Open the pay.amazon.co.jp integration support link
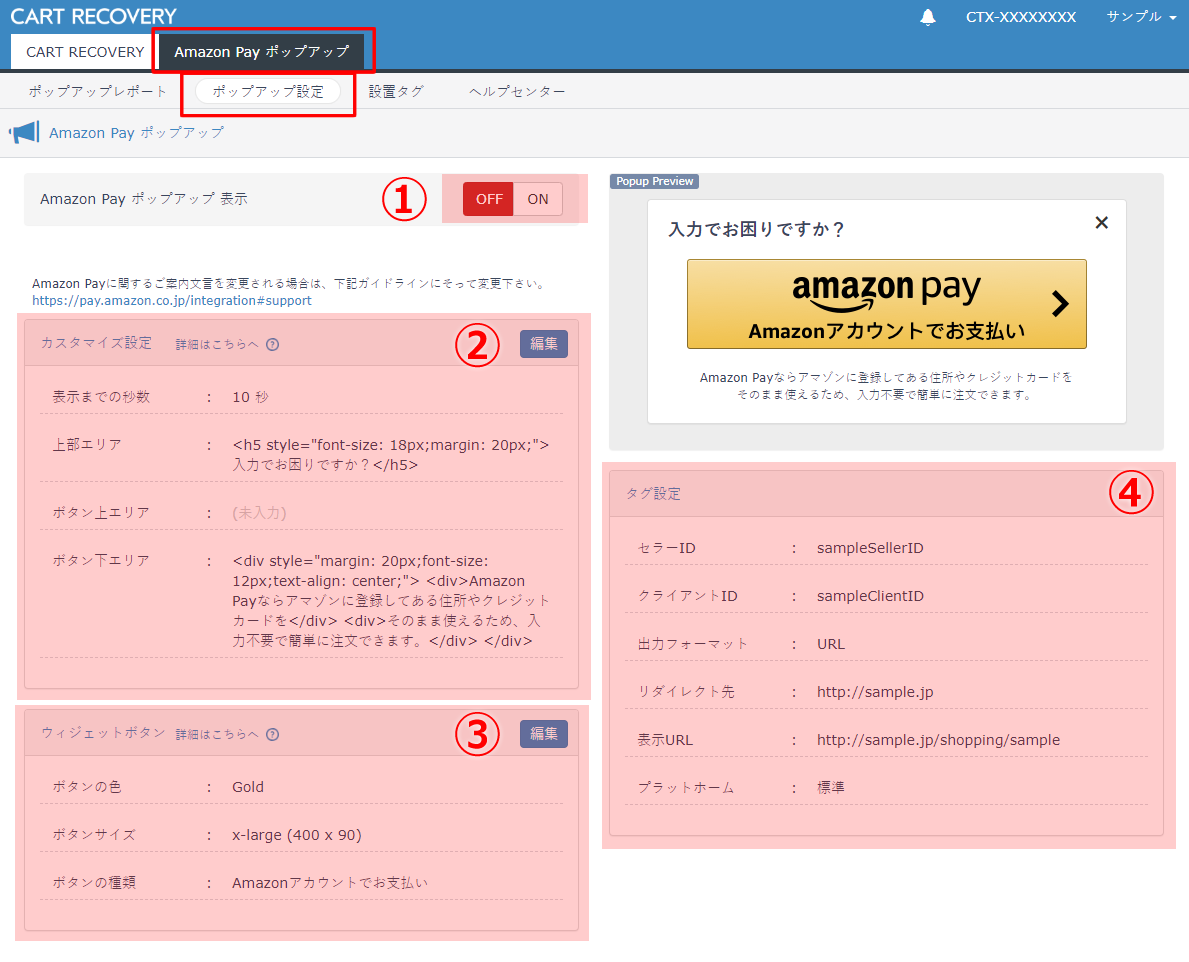1189x962 pixels. [171, 301]
